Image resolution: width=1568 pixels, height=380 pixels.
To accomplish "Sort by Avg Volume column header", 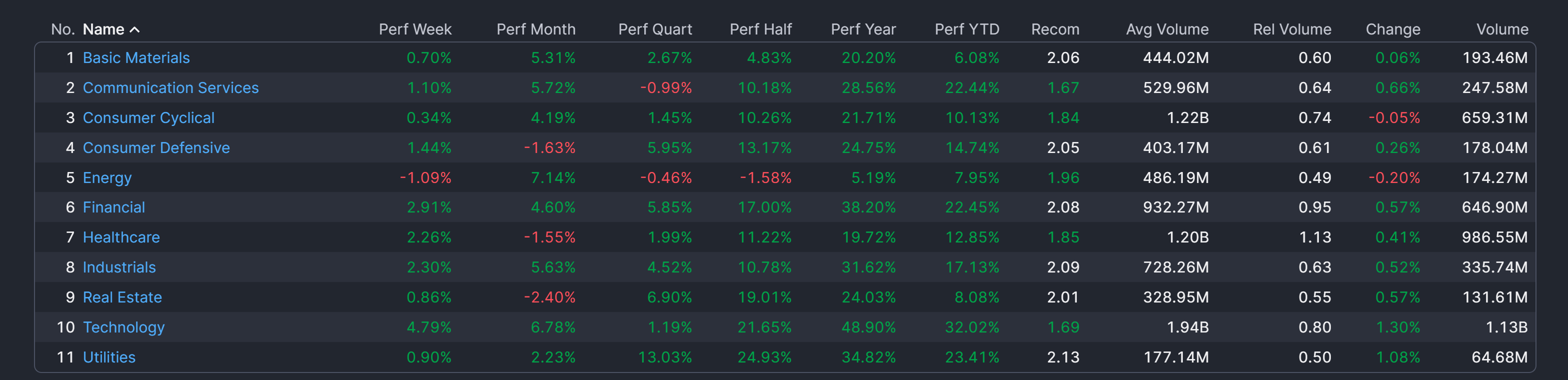I will 1166,29.
